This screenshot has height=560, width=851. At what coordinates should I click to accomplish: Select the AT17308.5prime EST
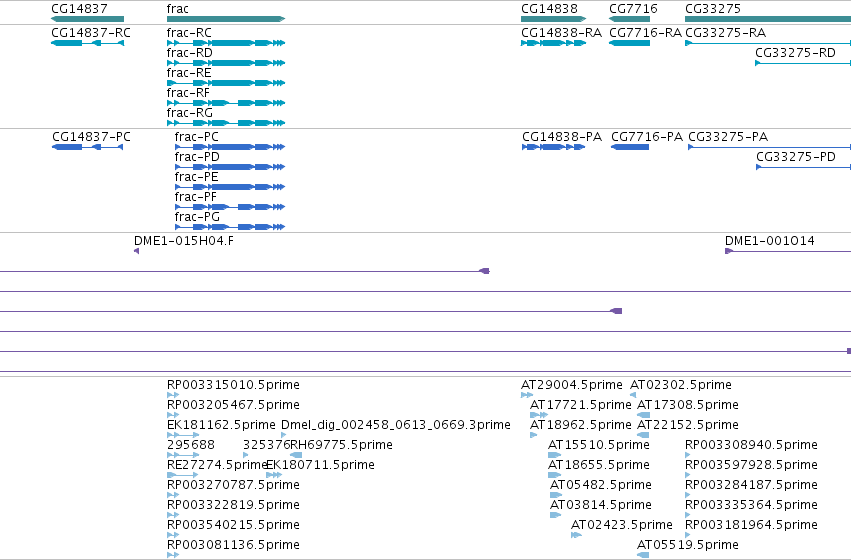point(643,415)
